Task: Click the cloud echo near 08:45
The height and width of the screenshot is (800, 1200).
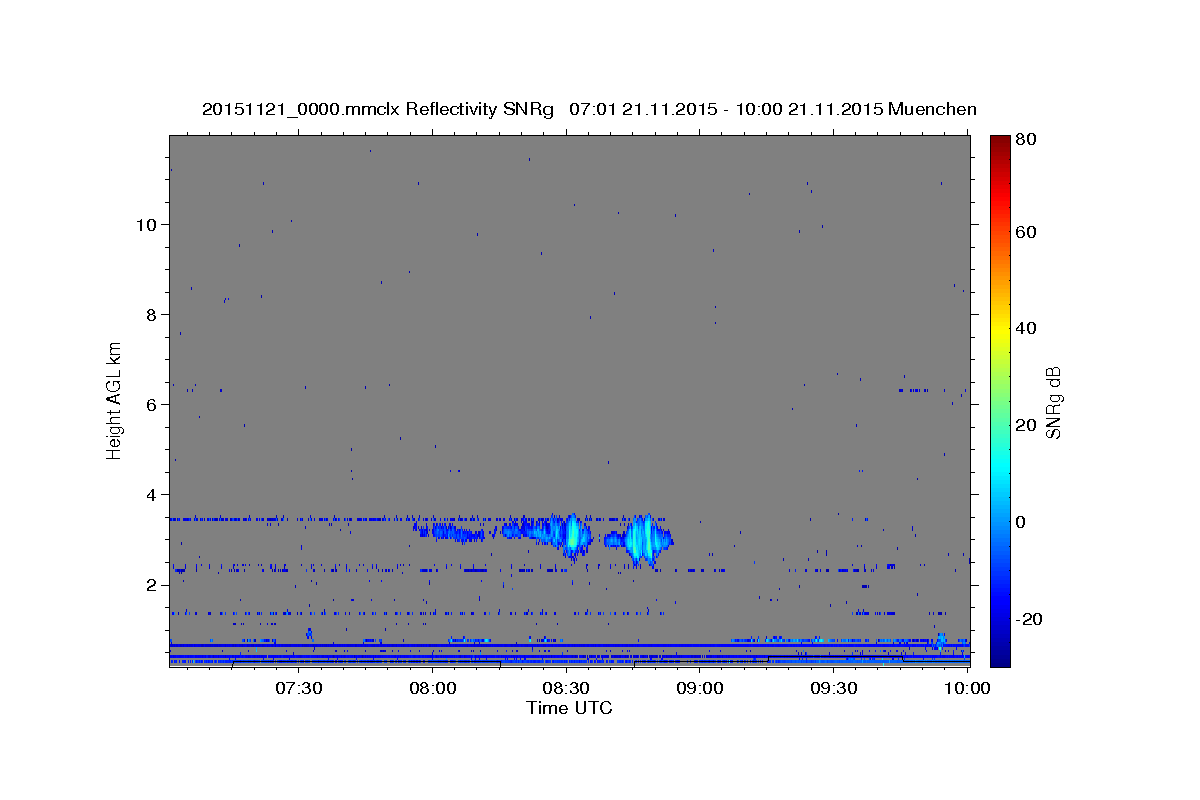Action: (x=646, y=540)
